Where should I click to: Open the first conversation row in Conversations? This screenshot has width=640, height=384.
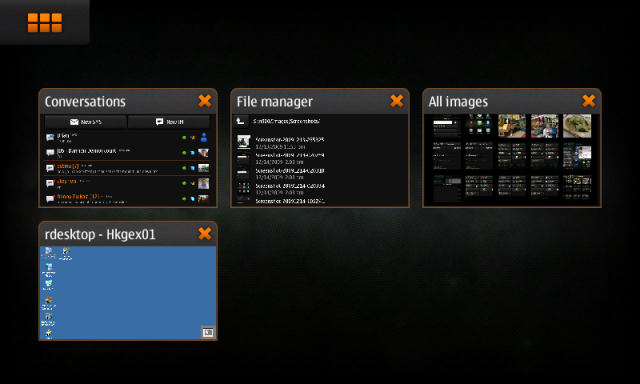pyautogui.click(x=127, y=138)
